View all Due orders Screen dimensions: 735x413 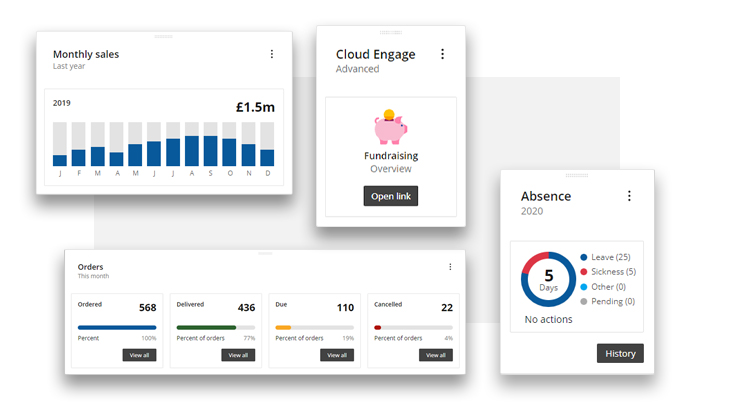pos(337,355)
